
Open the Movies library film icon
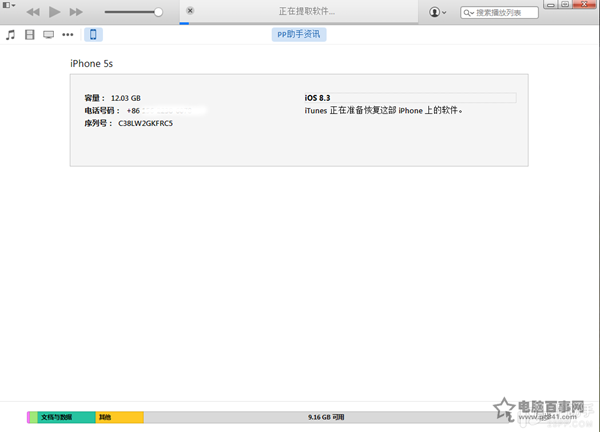click(30, 35)
